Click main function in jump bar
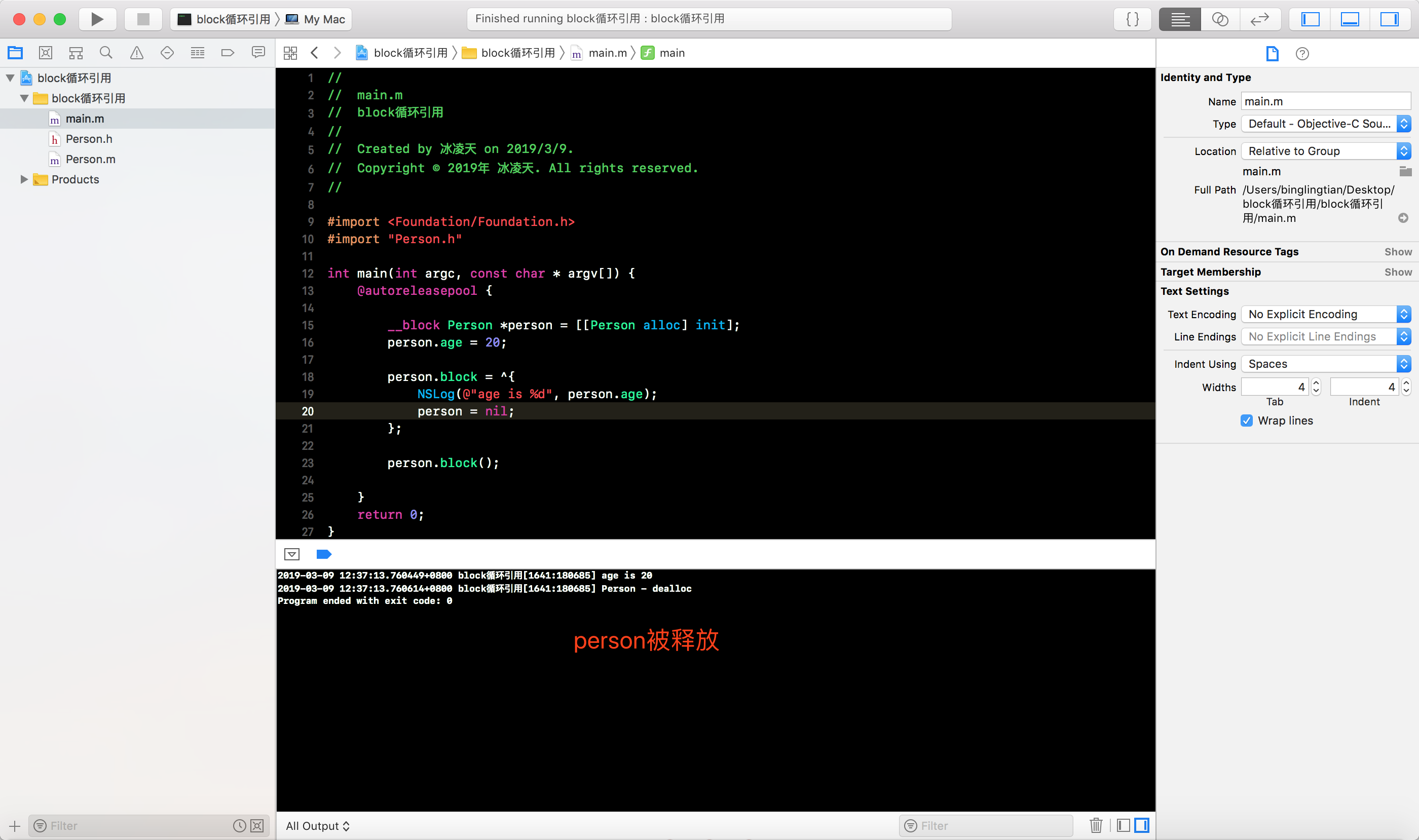 click(663, 53)
